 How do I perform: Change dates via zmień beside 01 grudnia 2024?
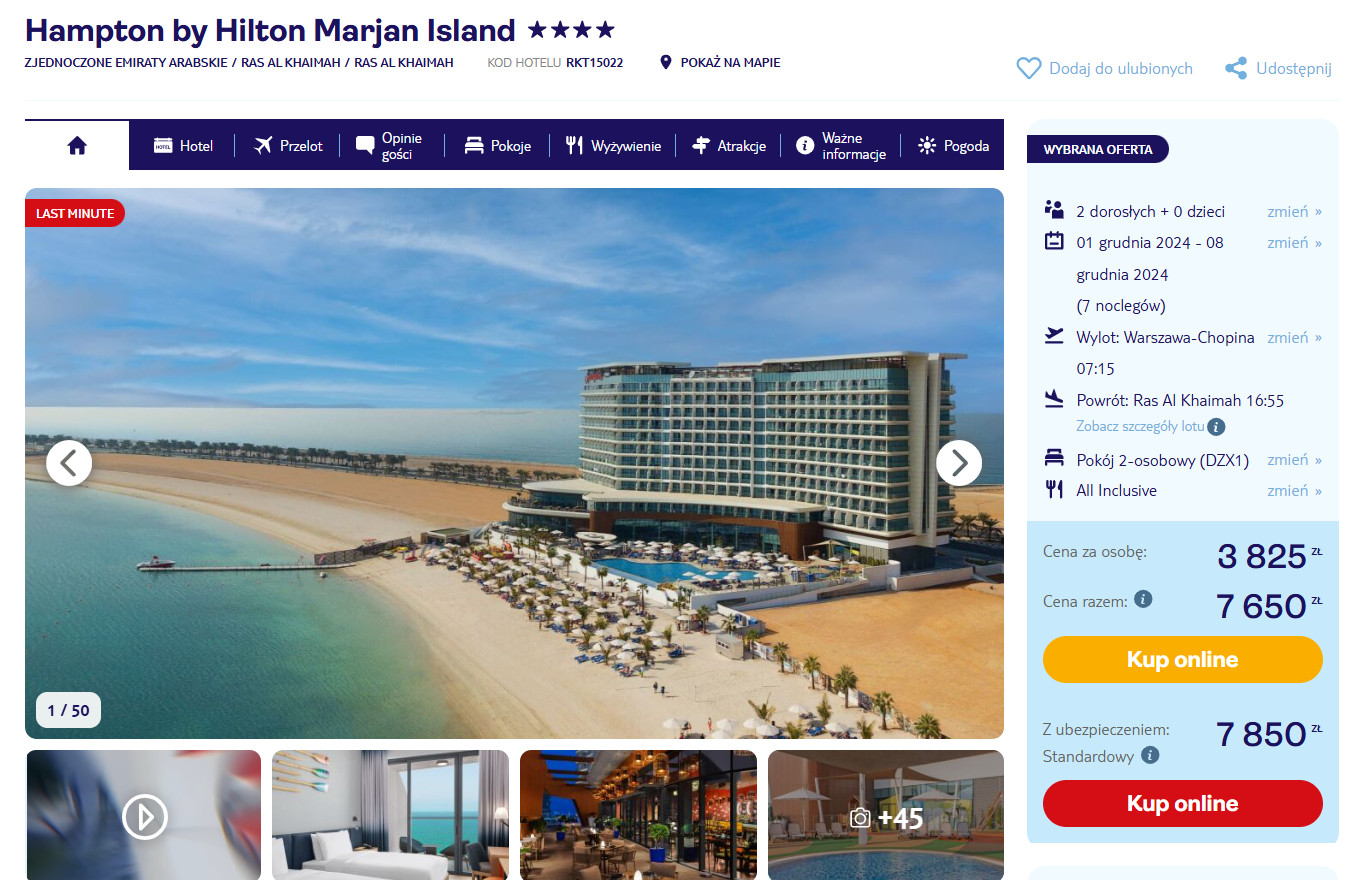click(x=1294, y=242)
